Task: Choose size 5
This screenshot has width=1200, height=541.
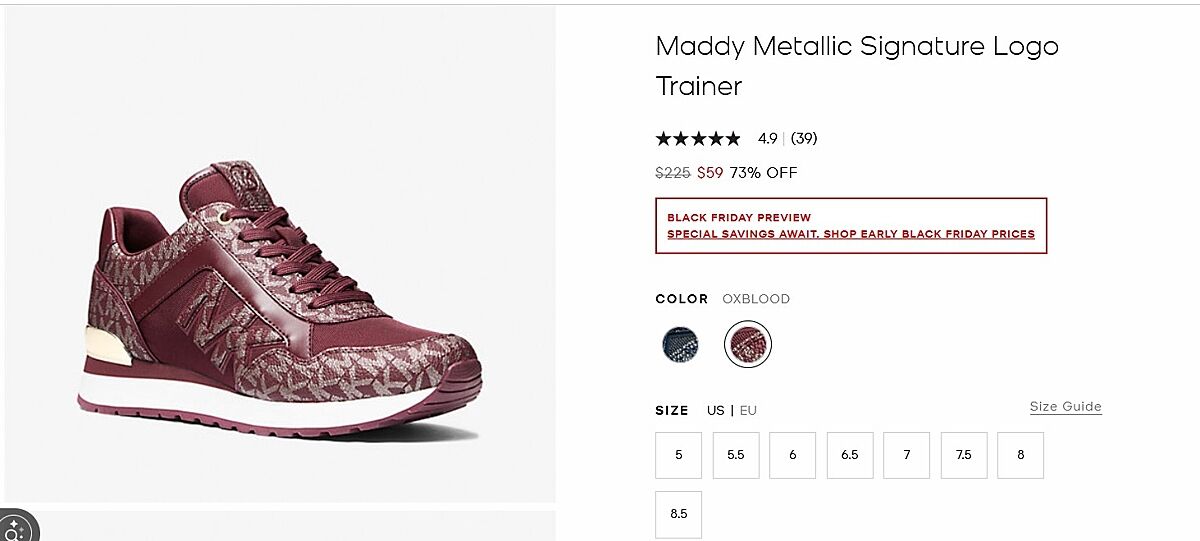Action: click(x=679, y=455)
